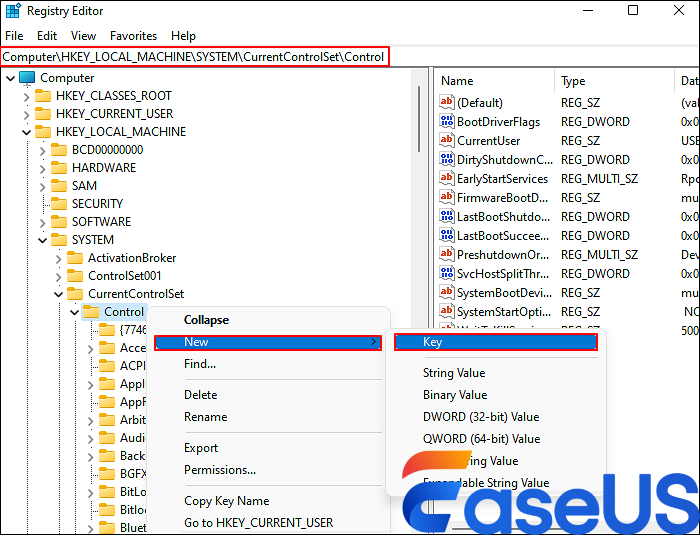The image size is (700, 535).
Task: Click the (Default) string value icon
Action: [447, 103]
